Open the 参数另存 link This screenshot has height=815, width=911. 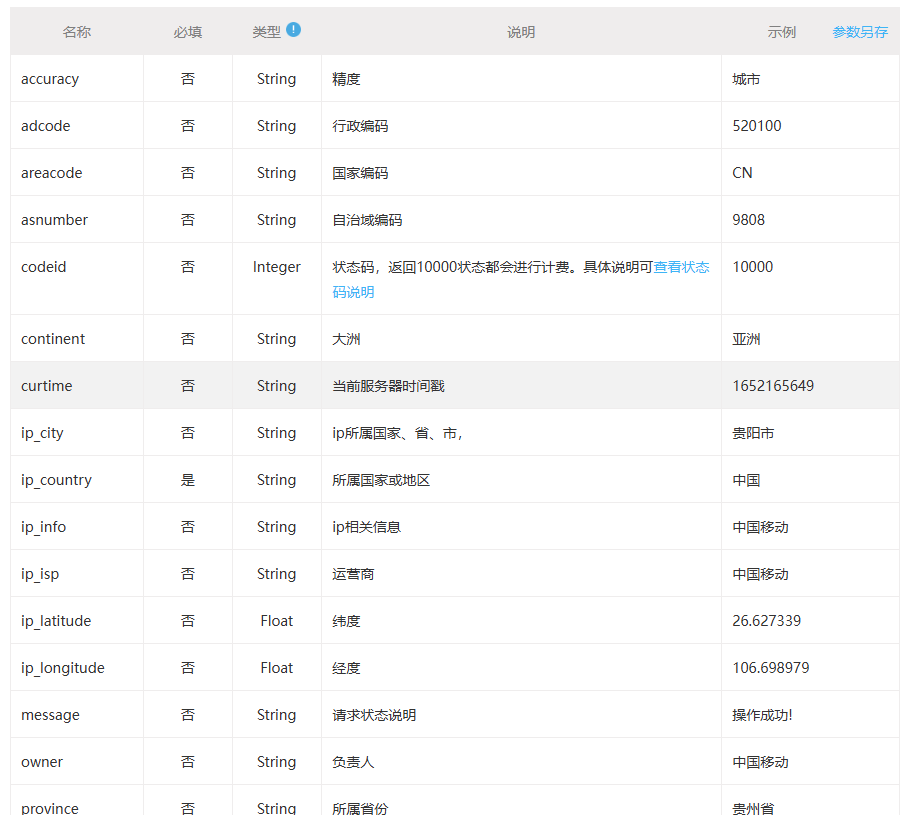click(x=860, y=33)
